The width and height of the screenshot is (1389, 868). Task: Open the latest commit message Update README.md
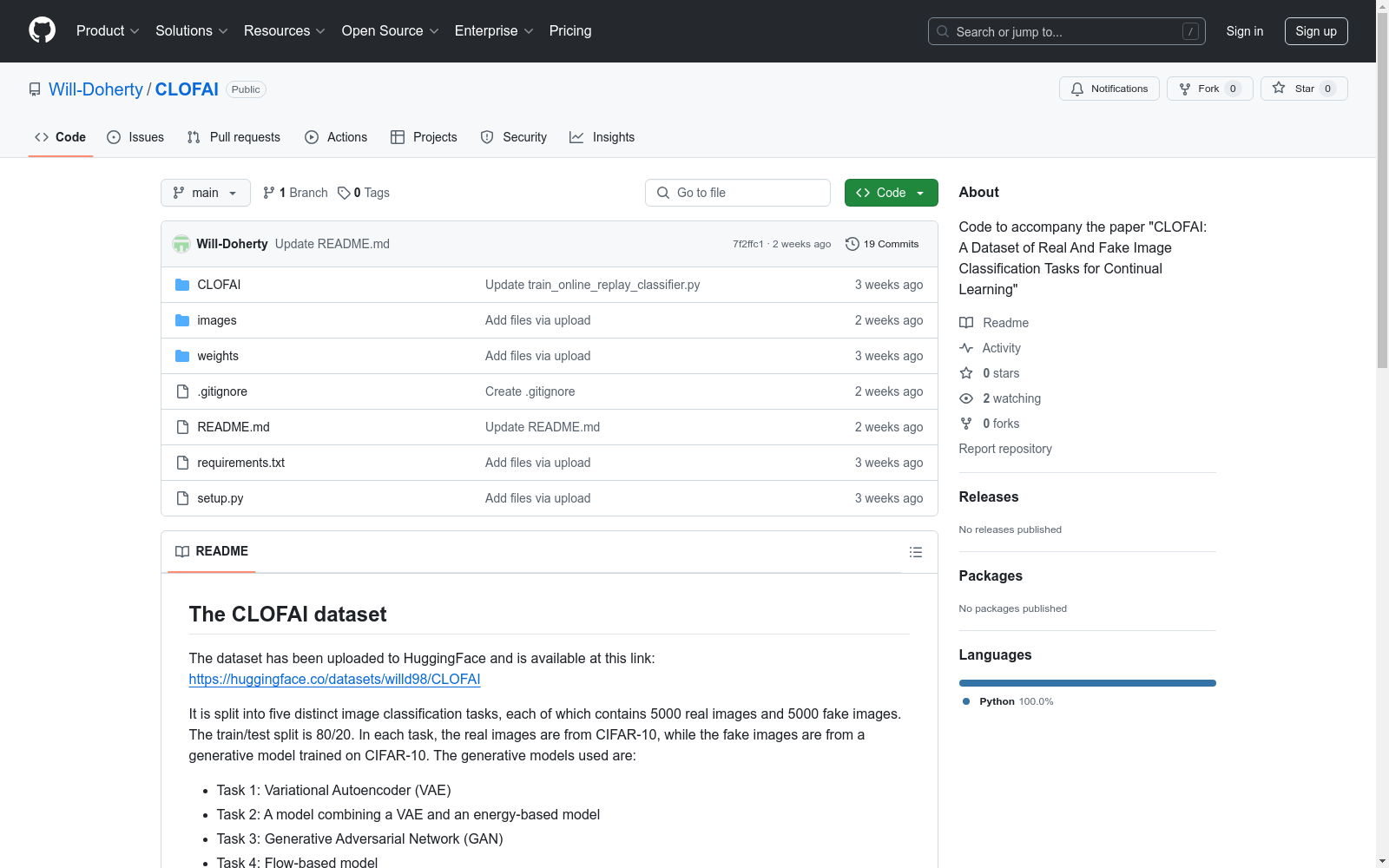(x=332, y=244)
